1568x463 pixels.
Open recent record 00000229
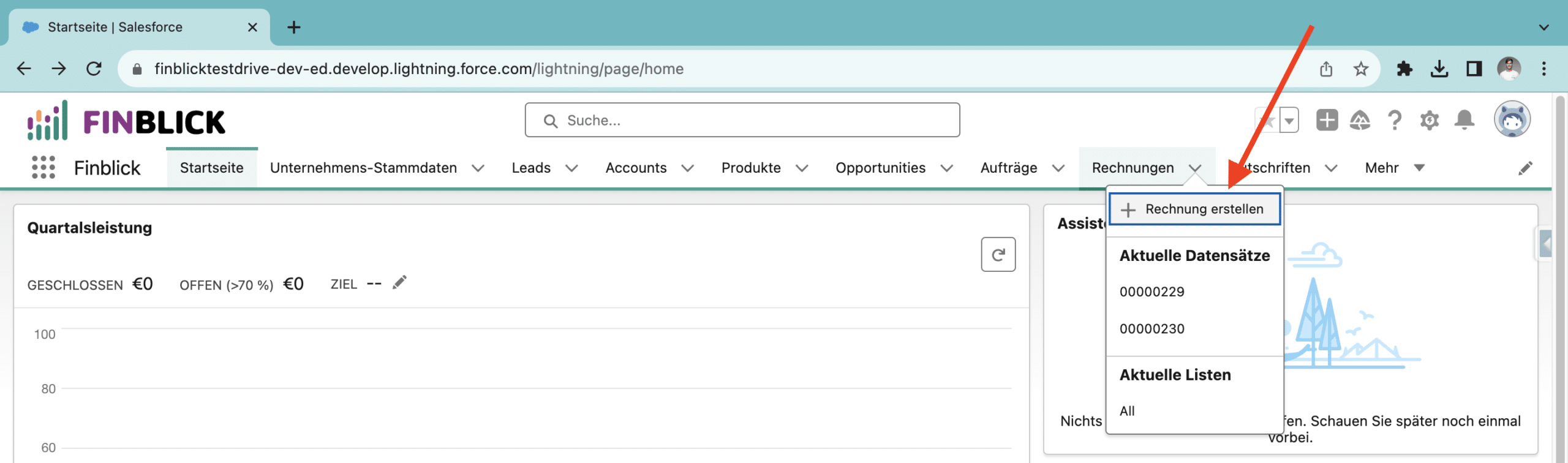1151,292
